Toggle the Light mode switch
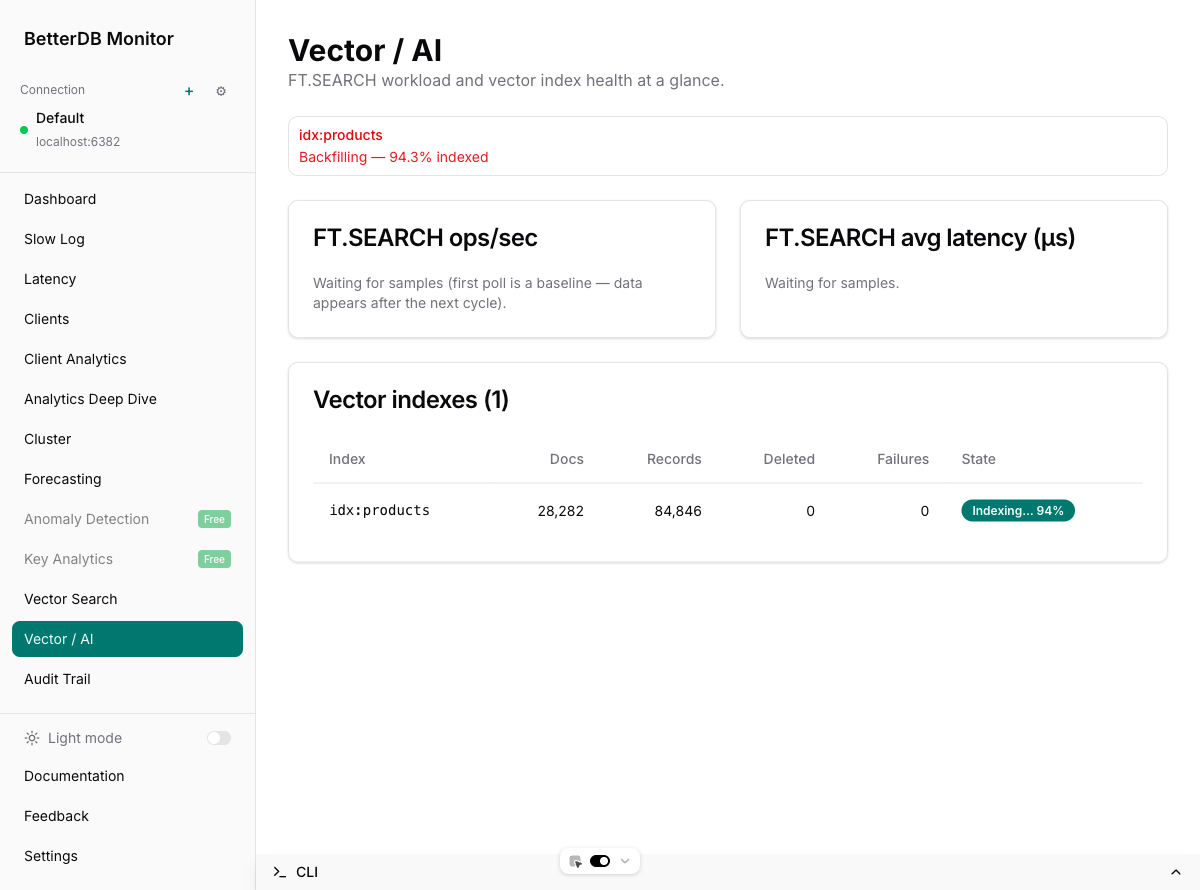 coord(218,738)
